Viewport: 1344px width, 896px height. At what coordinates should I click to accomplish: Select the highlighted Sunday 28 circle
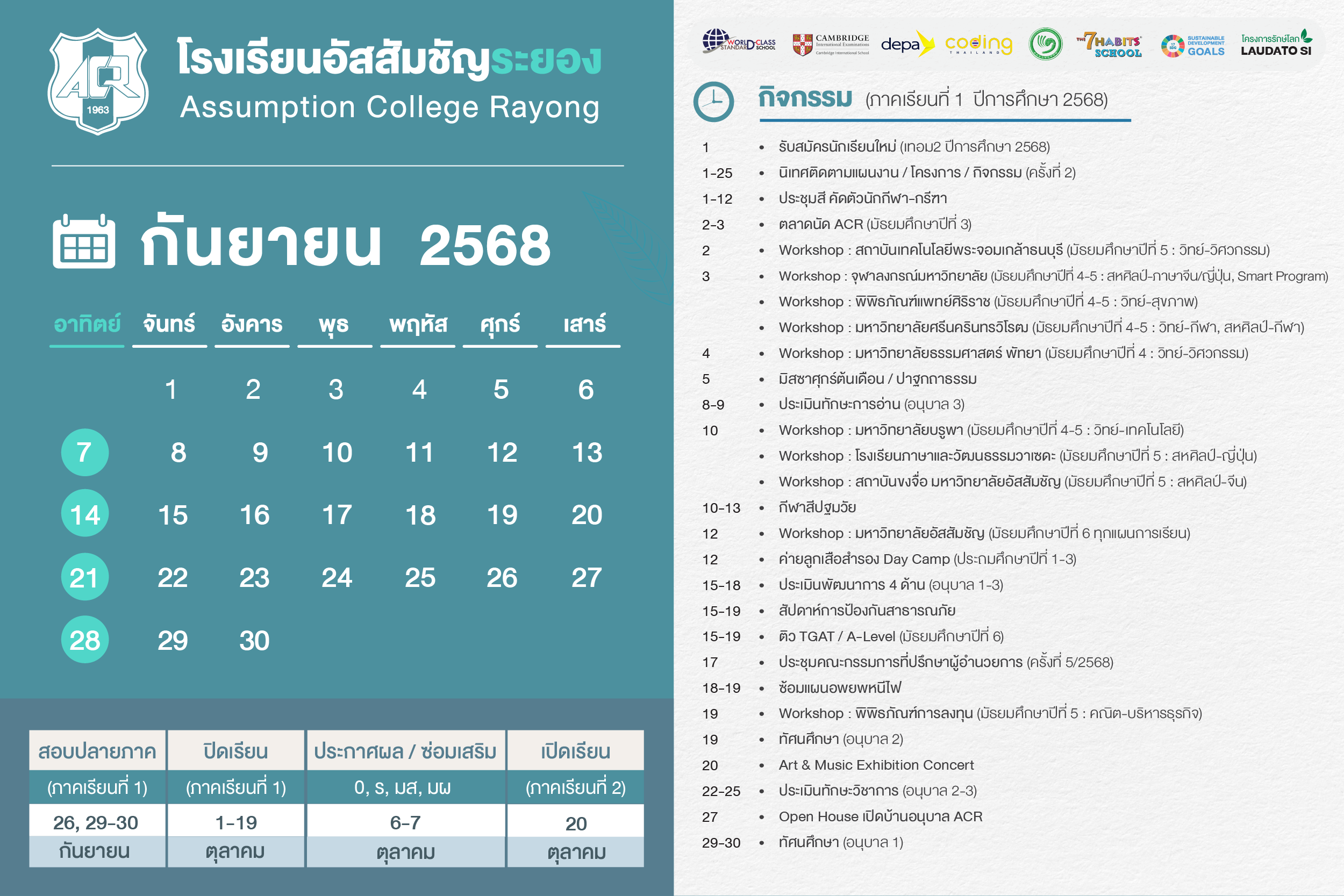(84, 640)
